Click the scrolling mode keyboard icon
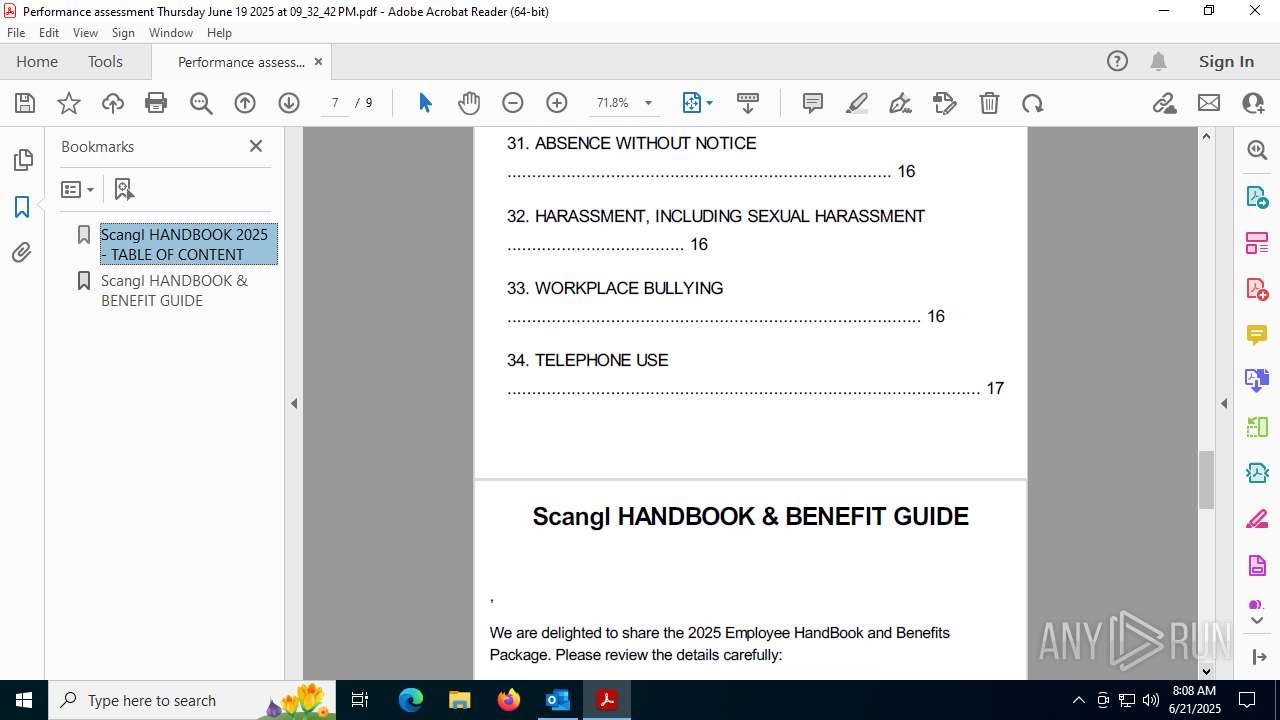Screen dimensions: 1280x720 click(x=748, y=103)
